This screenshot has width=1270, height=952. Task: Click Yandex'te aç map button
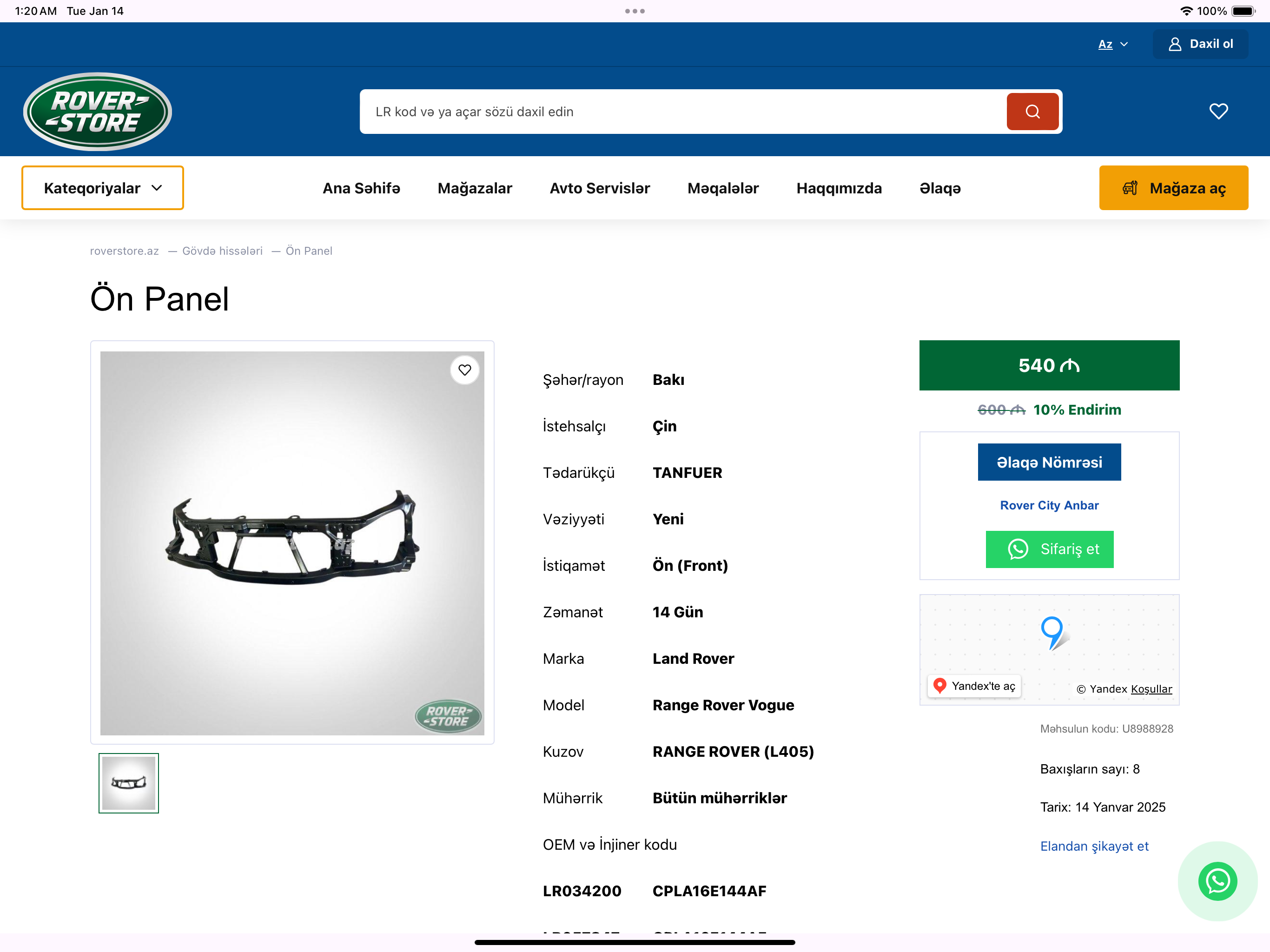click(x=974, y=686)
